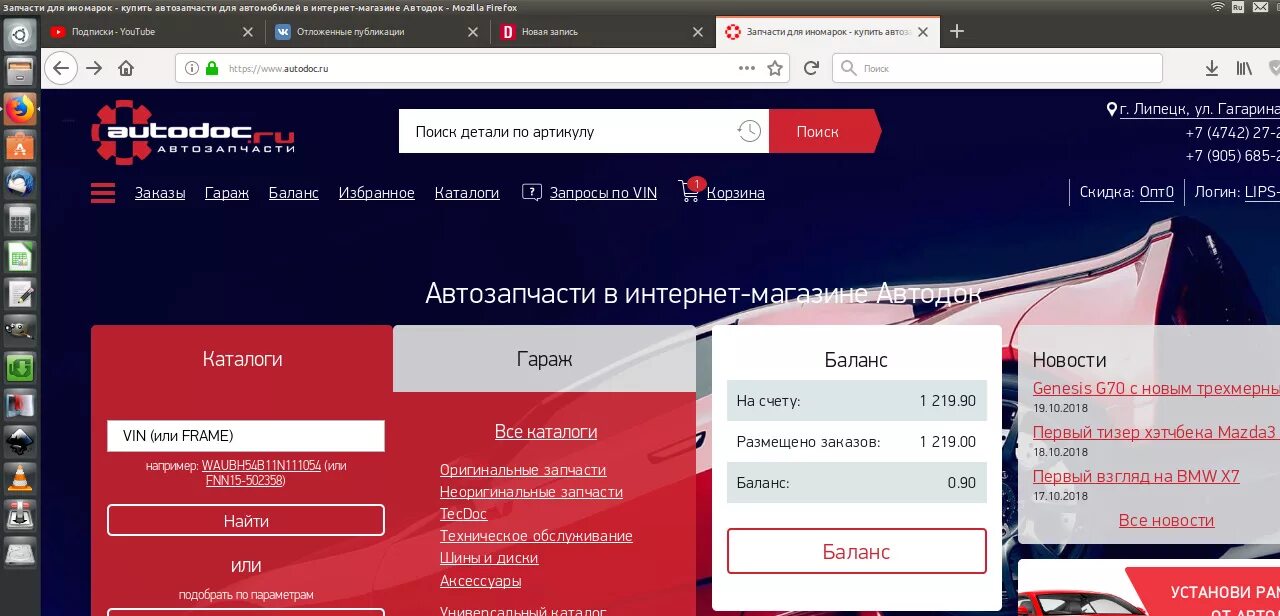Open Аксессуары catalog link
This screenshot has width=1280, height=616.
tap(480, 581)
